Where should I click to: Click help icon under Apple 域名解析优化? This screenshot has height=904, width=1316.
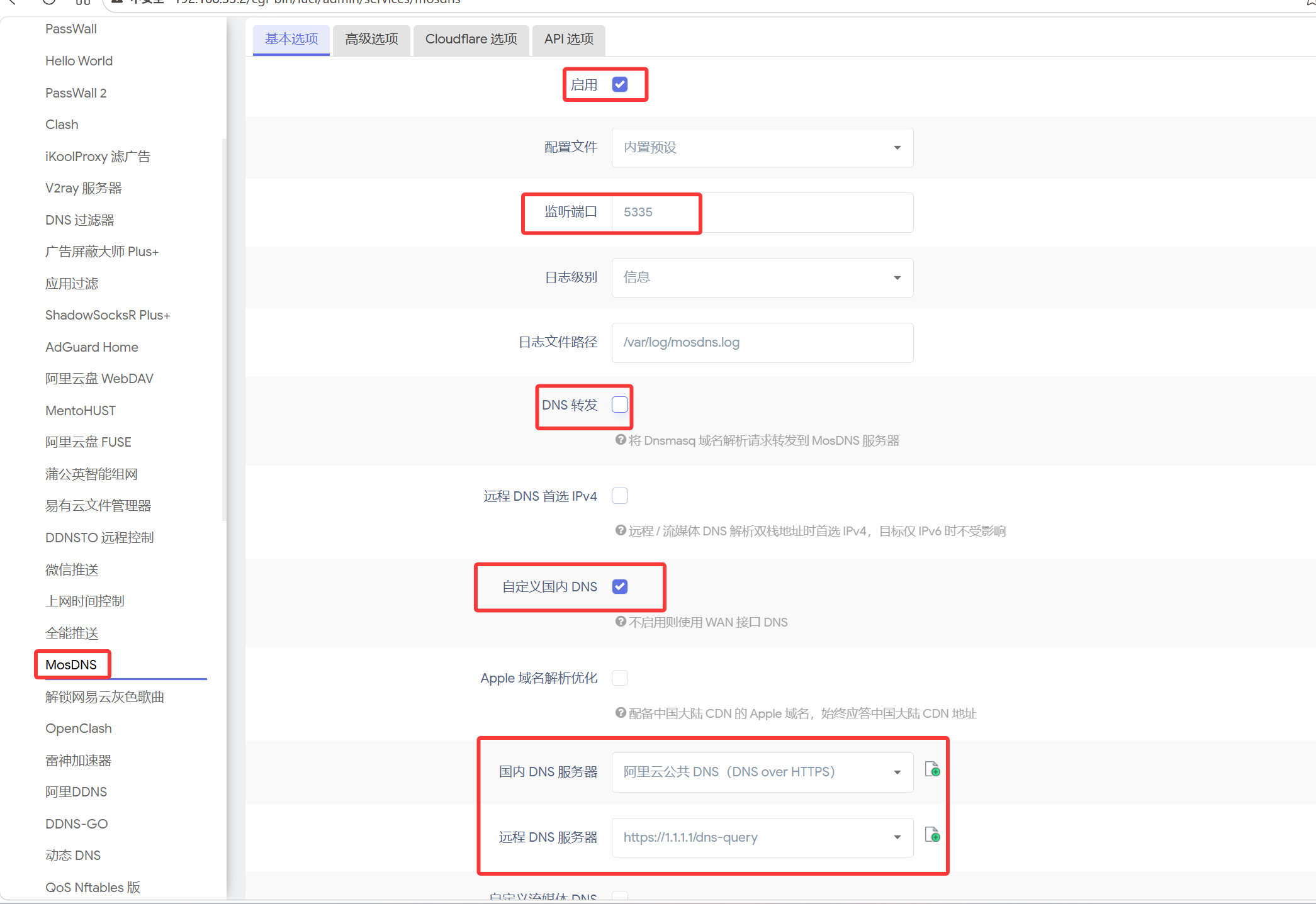click(x=621, y=713)
